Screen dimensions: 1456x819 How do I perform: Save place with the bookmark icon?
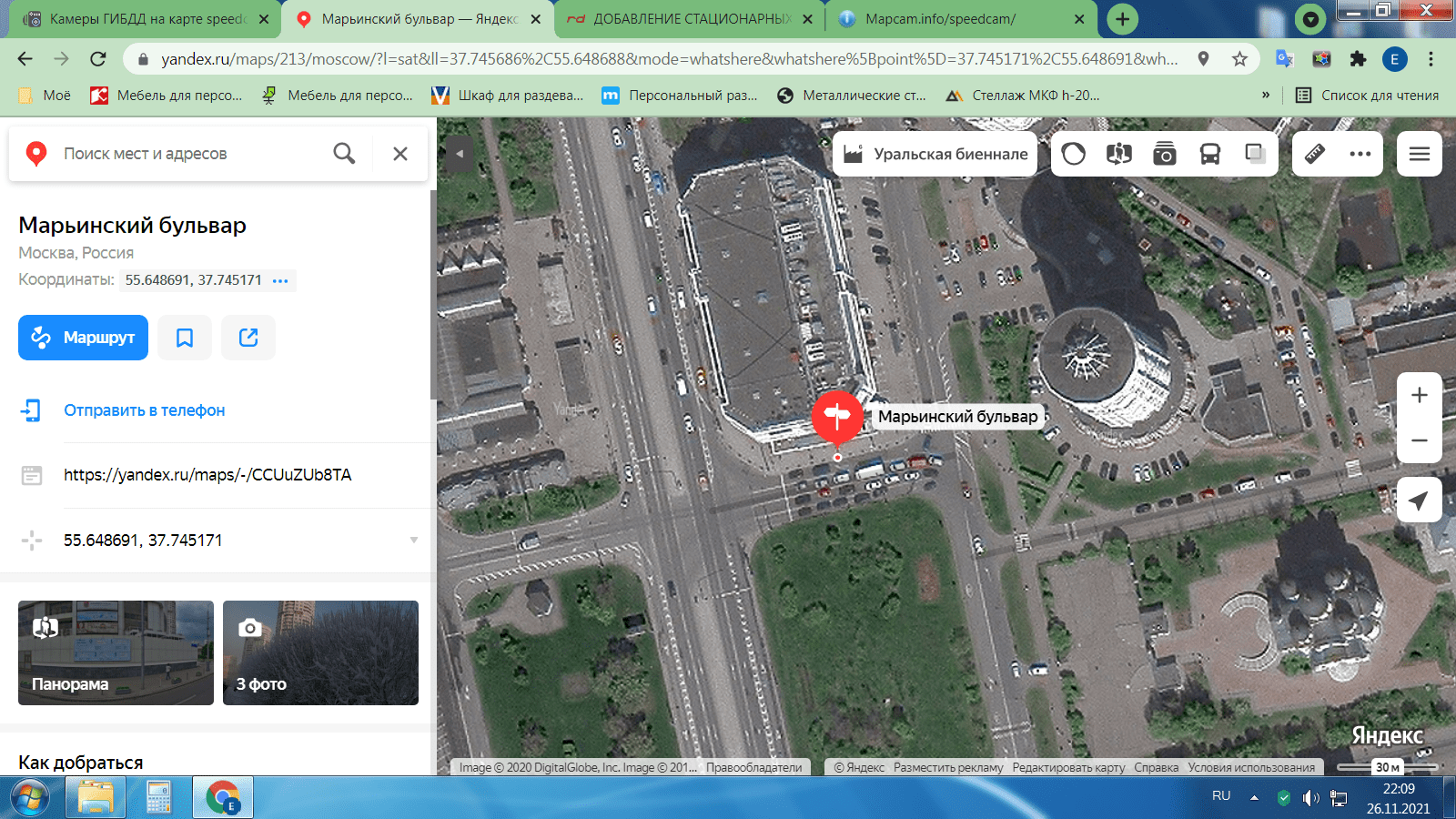185,338
